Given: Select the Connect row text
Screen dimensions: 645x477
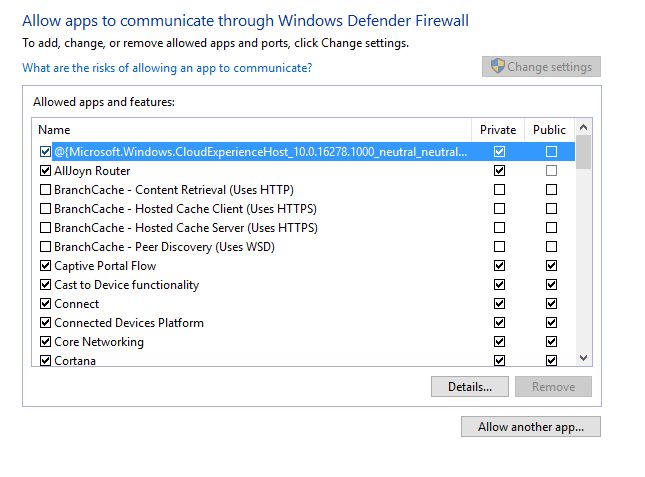Looking at the screenshot, I should coord(77,303).
